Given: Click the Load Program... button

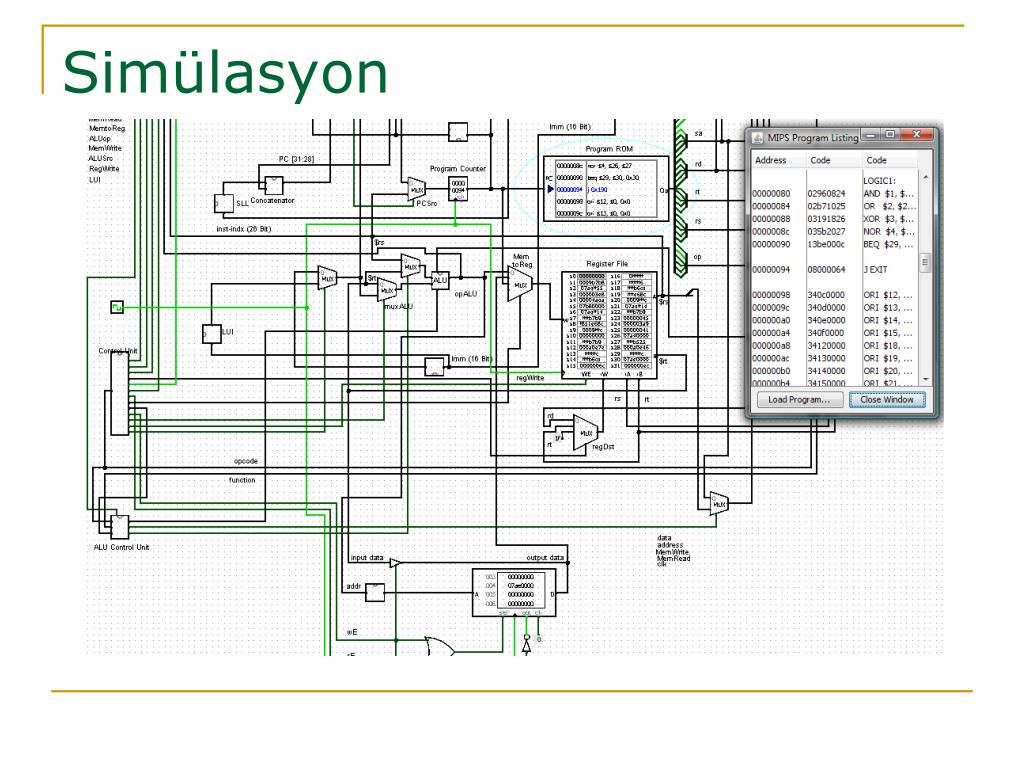Looking at the screenshot, I should click(799, 400).
